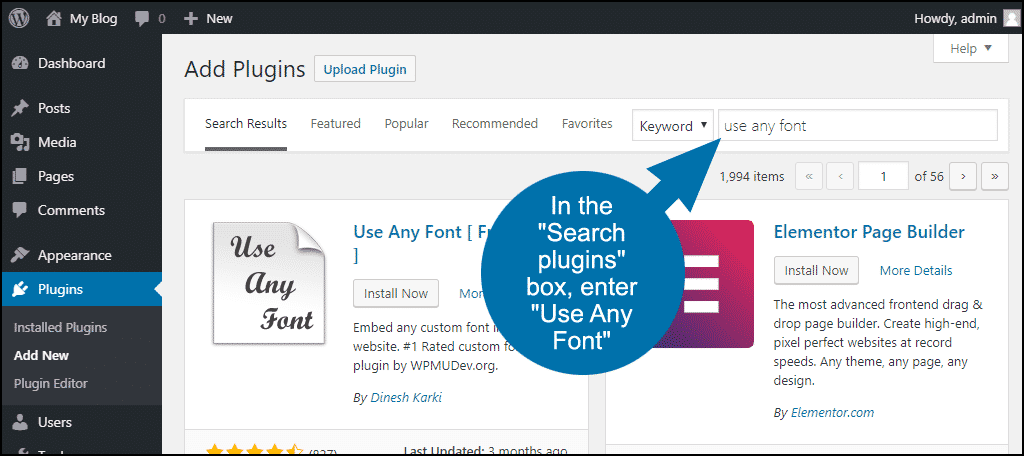
Task: Visit author Elementor.com link
Action: pos(832,413)
